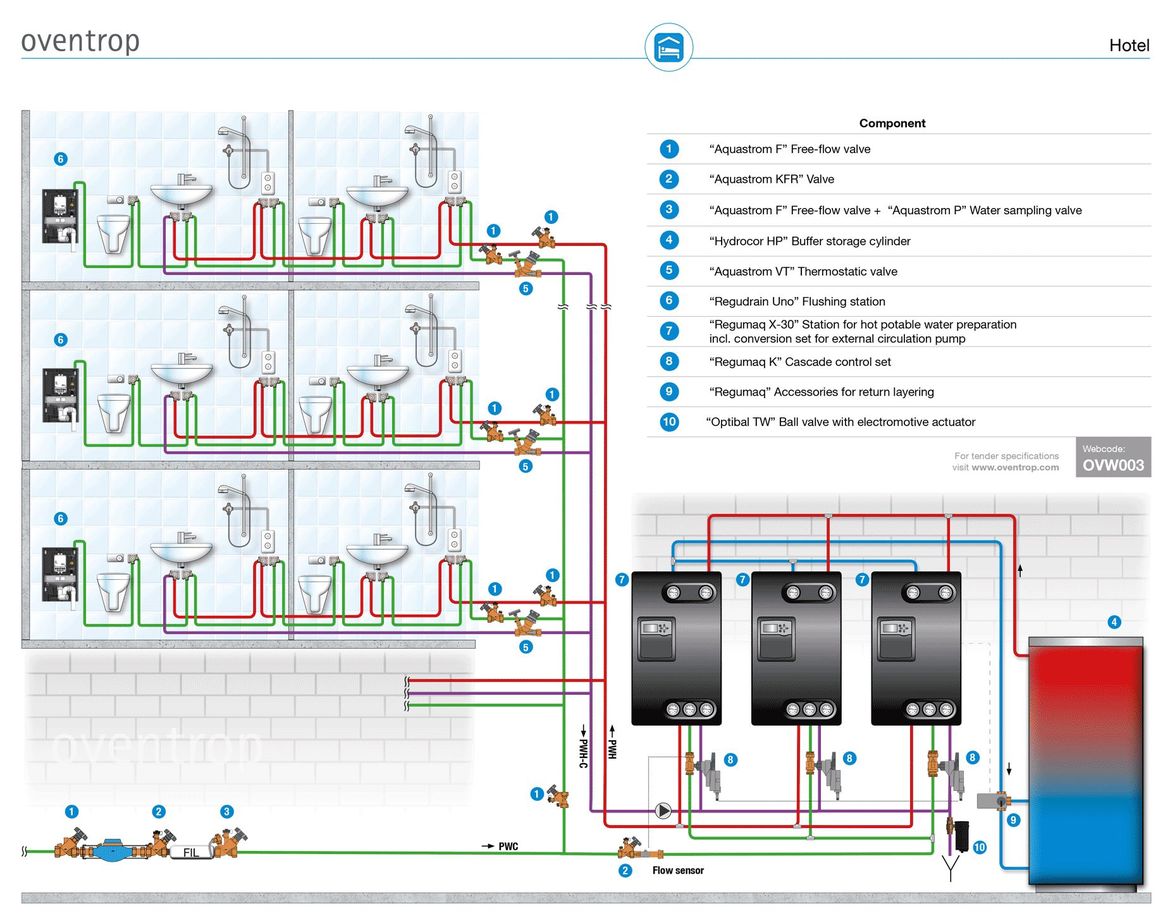Image resolution: width=1170 pixels, height=923 pixels.
Task: Select legend circle 8 beside Regumaq K Cascade control set
Action: pos(669,361)
